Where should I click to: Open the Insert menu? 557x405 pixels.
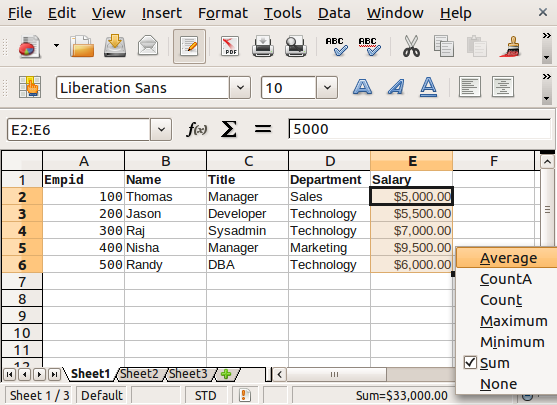click(x=162, y=13)
